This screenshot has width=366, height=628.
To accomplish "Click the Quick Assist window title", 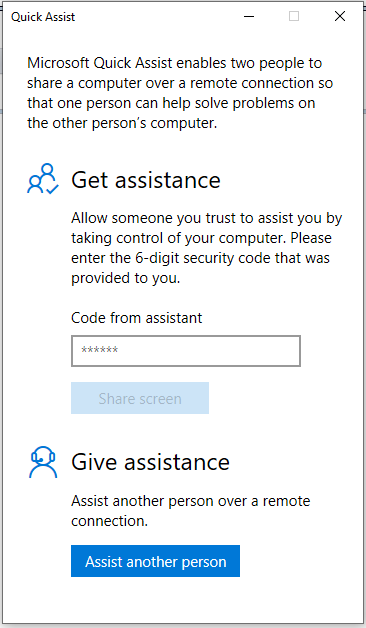I will [43, 17].
